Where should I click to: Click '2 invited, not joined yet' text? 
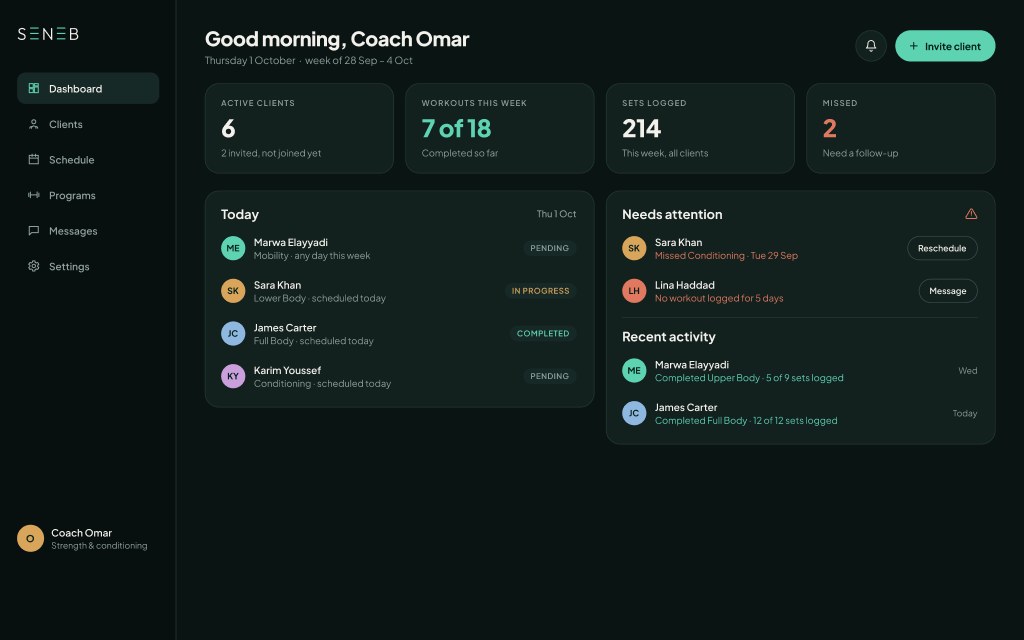[x=271, y=153]
